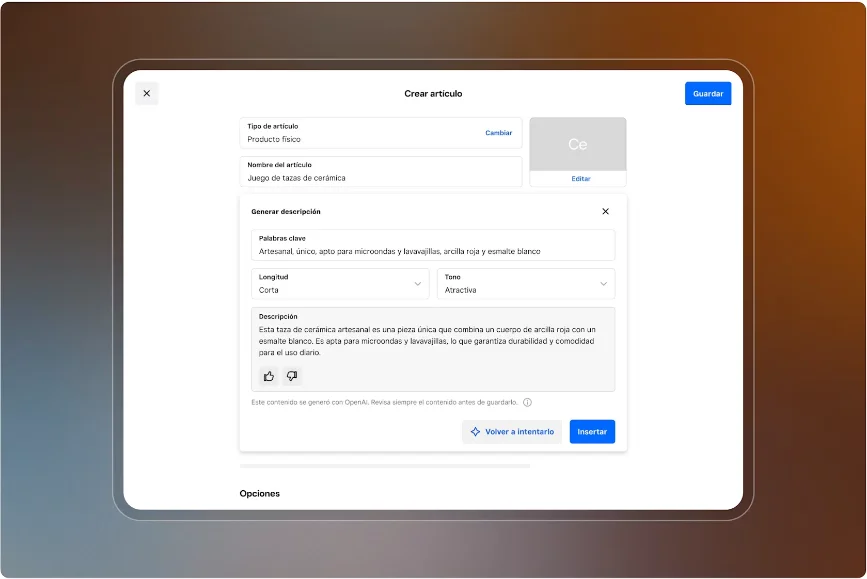The width and height of the screenshot is (867, 579).
Task: Select the Ce placeholder image thumbnail
Action: click(578, 144)
